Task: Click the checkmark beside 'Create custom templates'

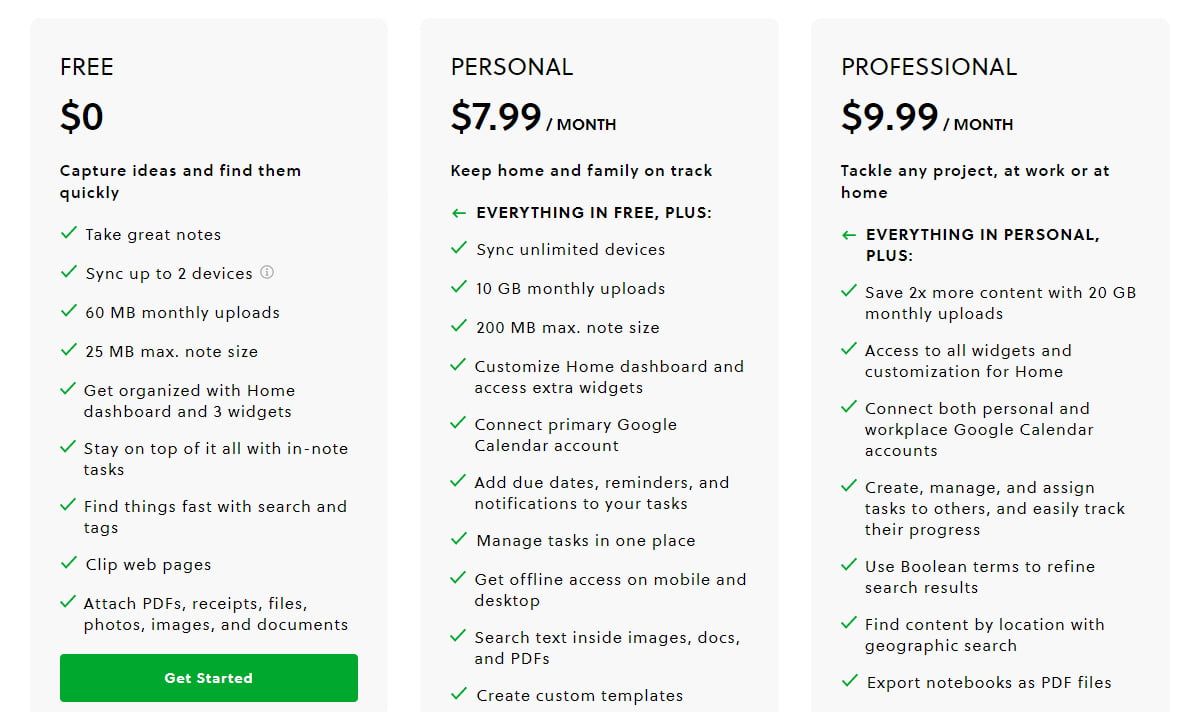Action: coord(460,693)
